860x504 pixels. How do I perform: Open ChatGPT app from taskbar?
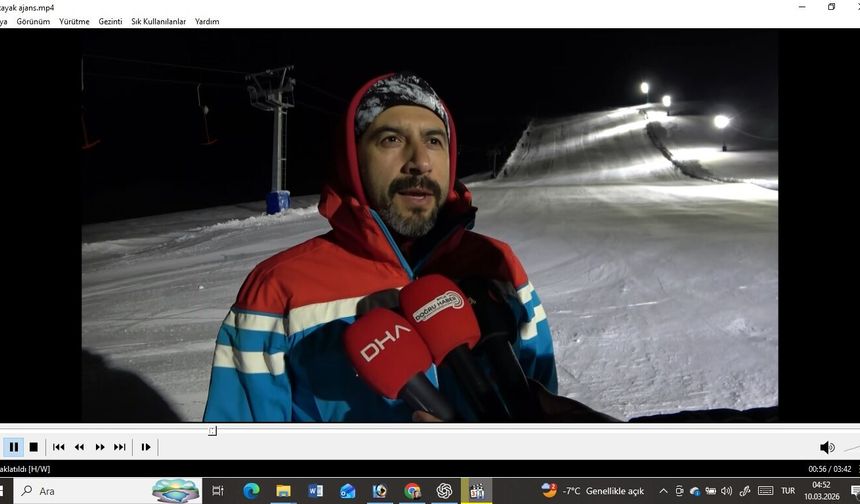[444, 491]
